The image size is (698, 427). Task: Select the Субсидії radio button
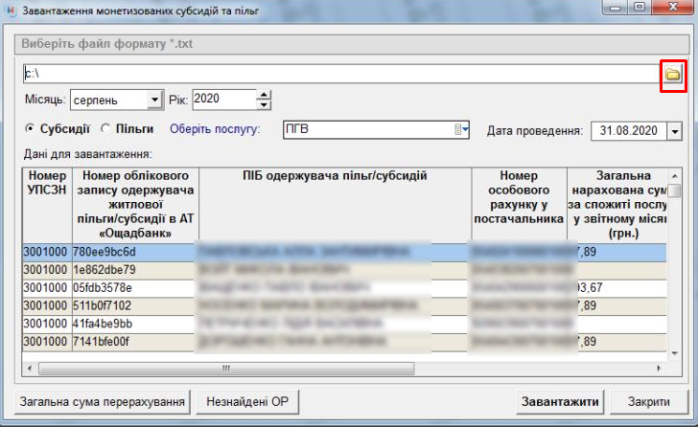click(x=30, y=129)
